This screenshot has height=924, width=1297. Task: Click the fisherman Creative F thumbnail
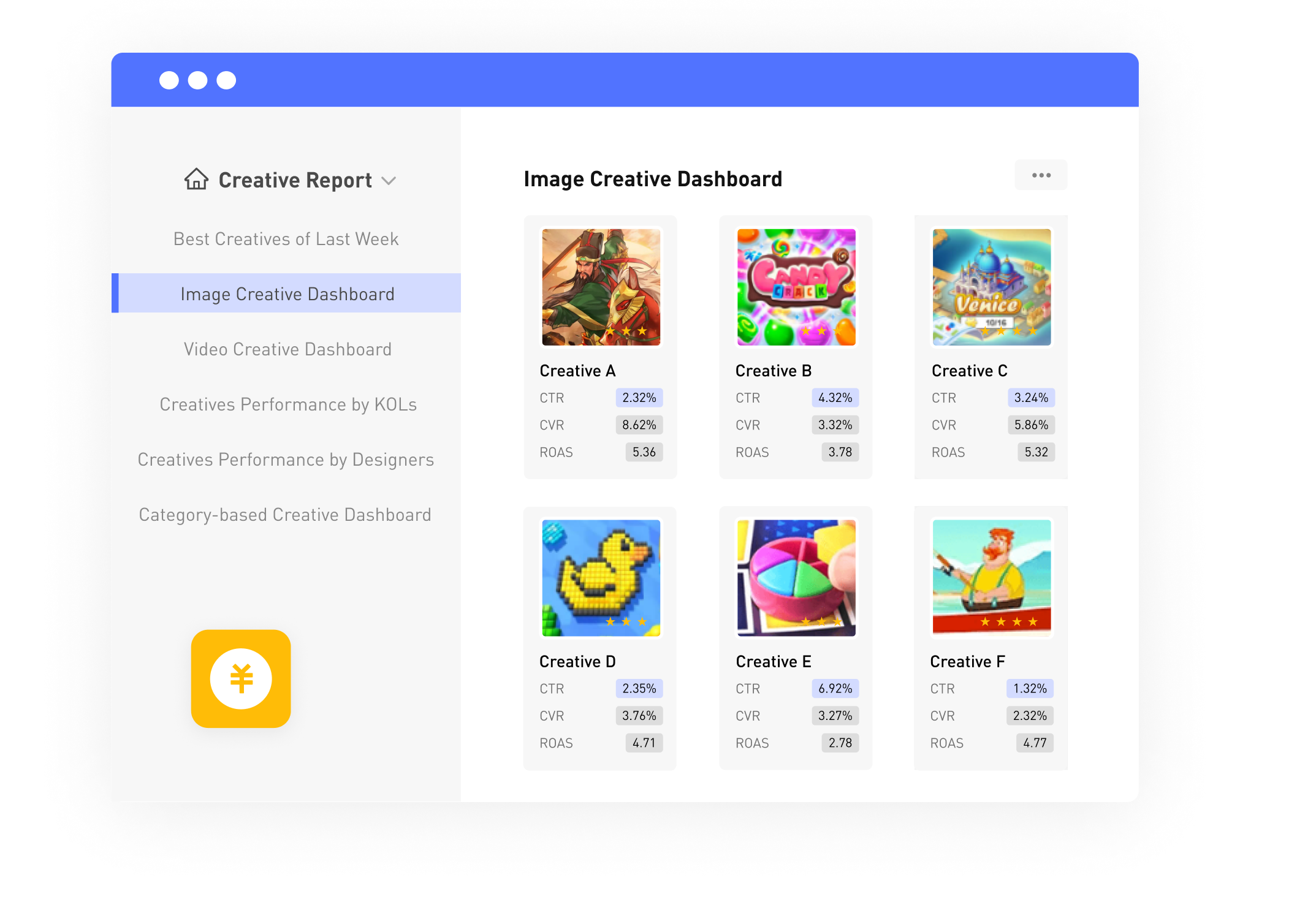991,579
